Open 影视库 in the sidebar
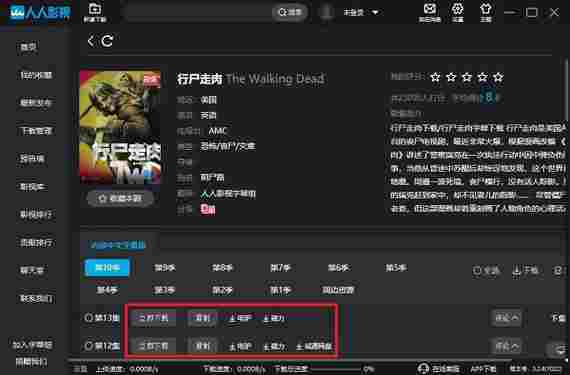The image size is (570, 375). (x=32, y=187)
